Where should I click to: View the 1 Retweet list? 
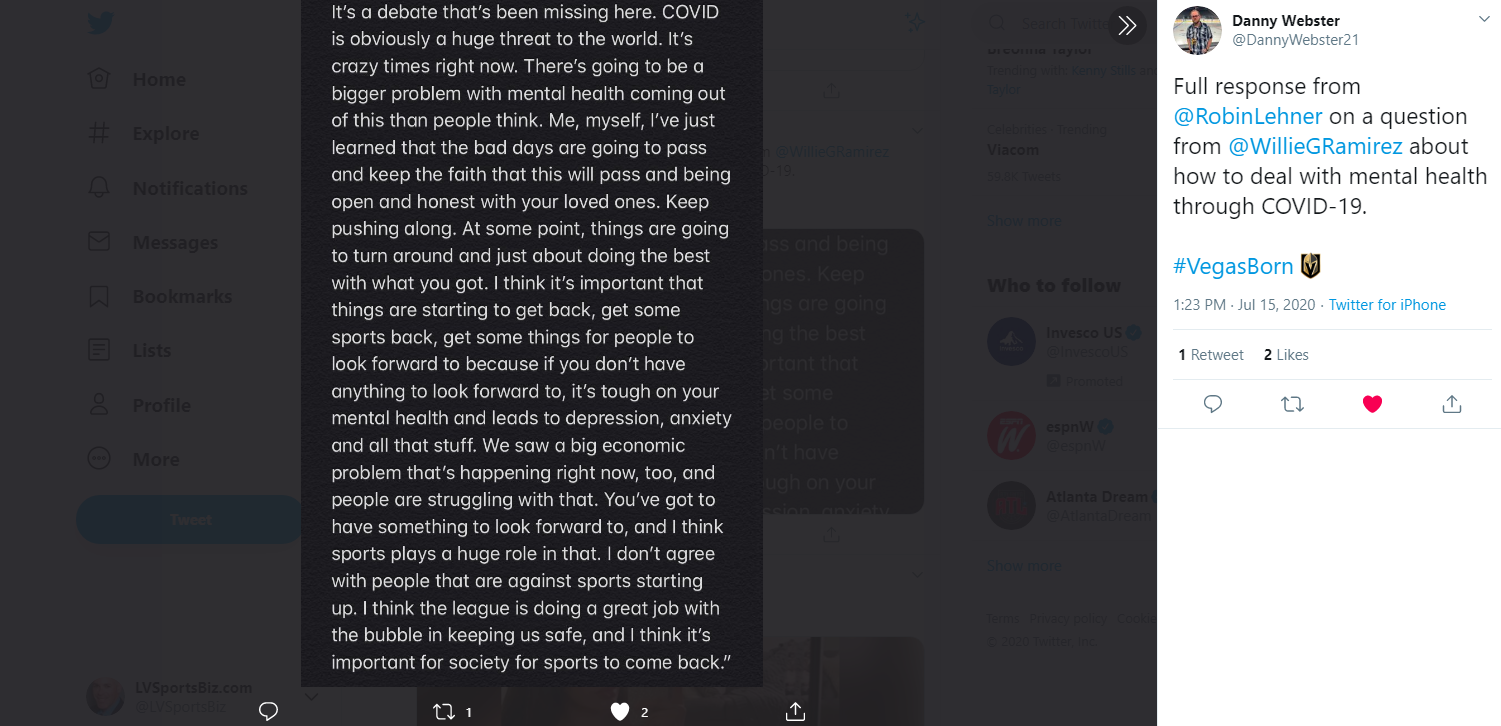click(x=1211, y=355)
